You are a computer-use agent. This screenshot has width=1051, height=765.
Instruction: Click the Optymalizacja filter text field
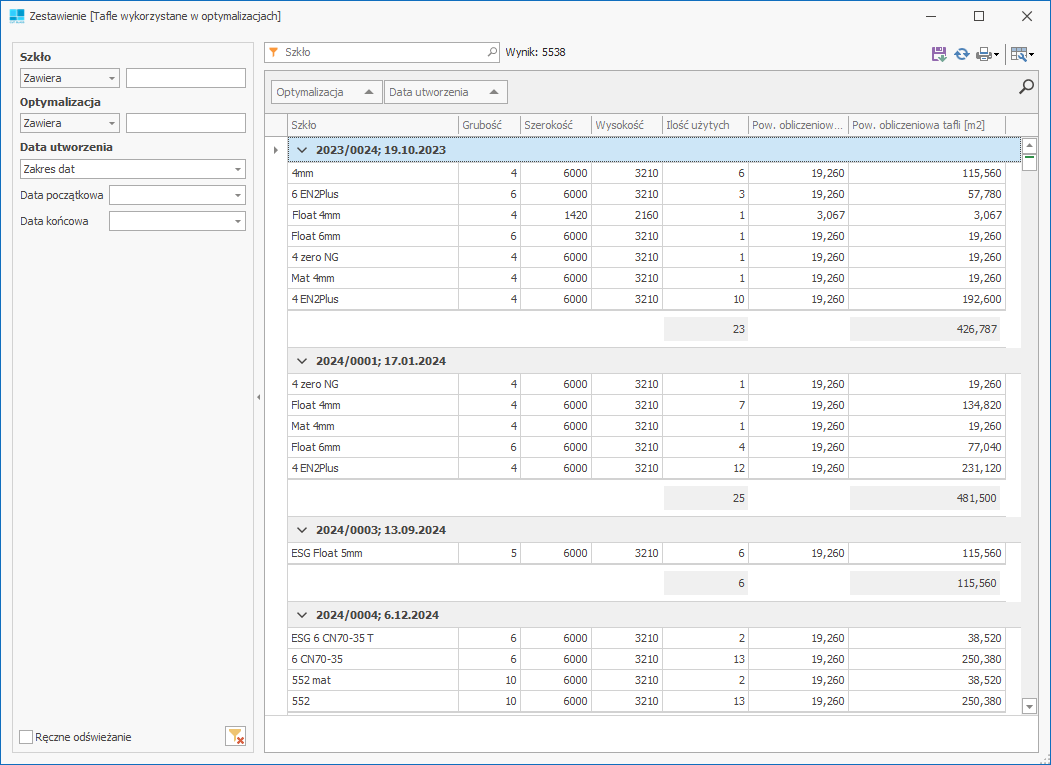click(x=185, y=123)
